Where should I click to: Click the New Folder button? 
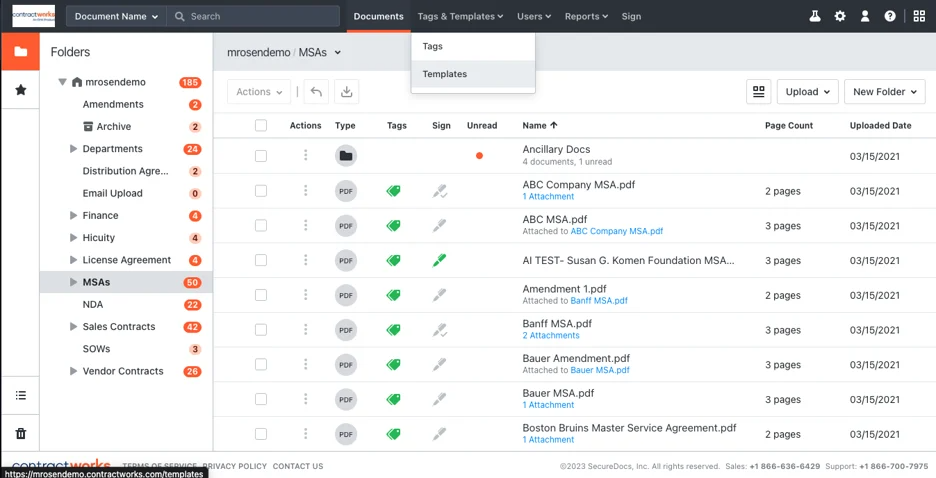click(x=884, y=92)
